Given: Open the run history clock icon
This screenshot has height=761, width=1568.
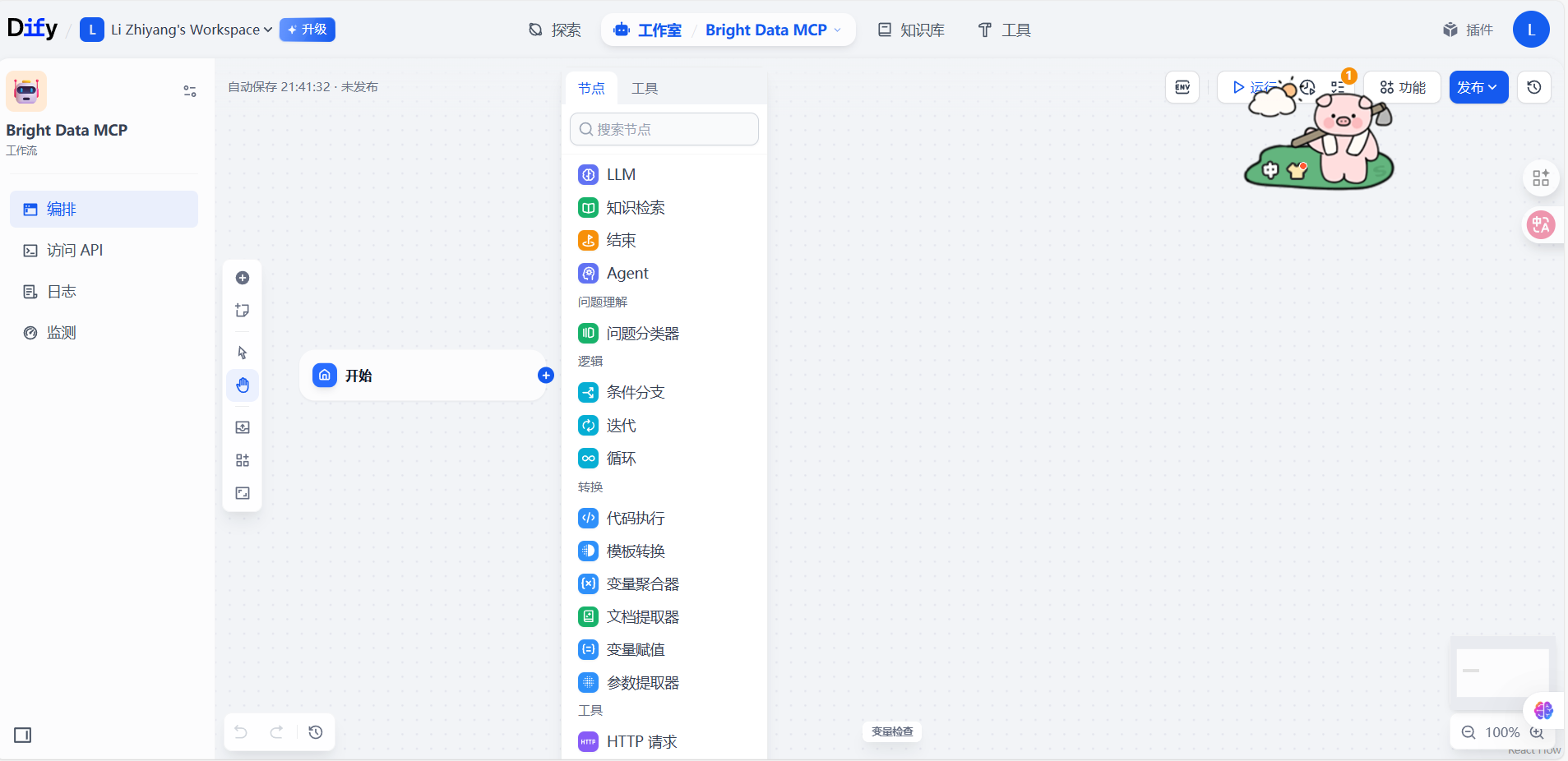Looking at the screenshot, I should [x=1307, y=87].
